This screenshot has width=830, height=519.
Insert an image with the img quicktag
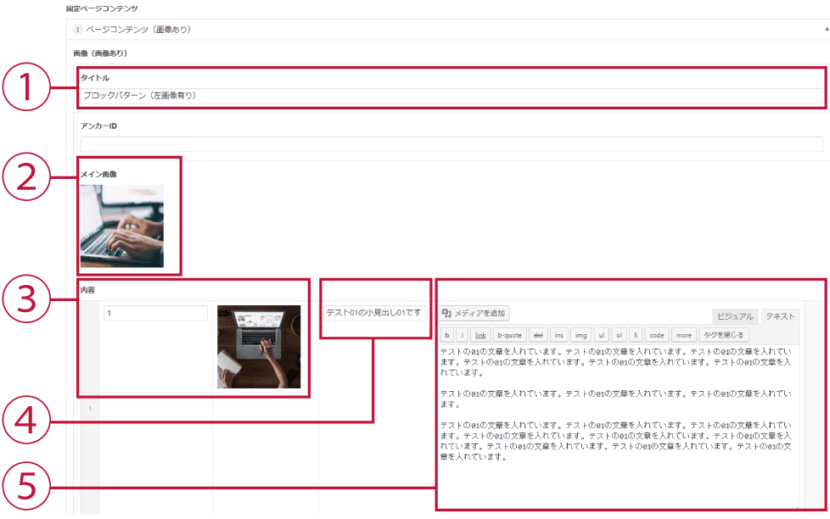580,335
